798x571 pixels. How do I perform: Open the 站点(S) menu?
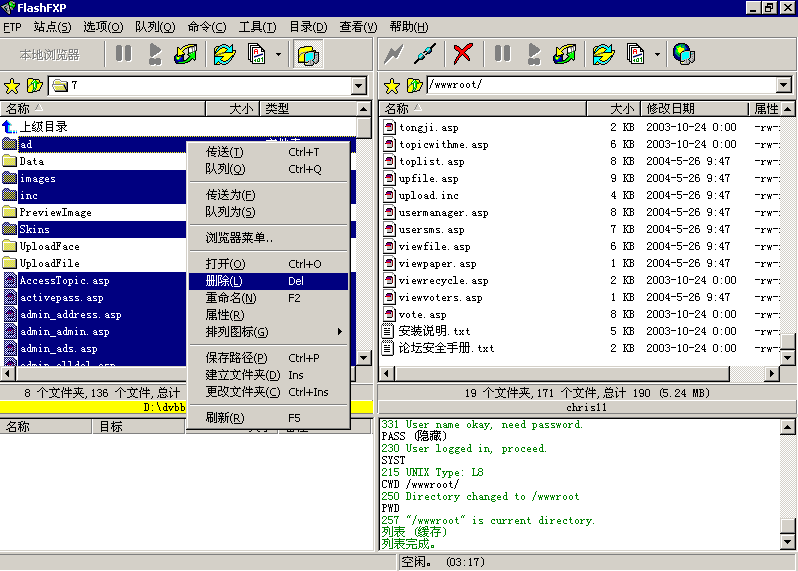pos(52,27)
